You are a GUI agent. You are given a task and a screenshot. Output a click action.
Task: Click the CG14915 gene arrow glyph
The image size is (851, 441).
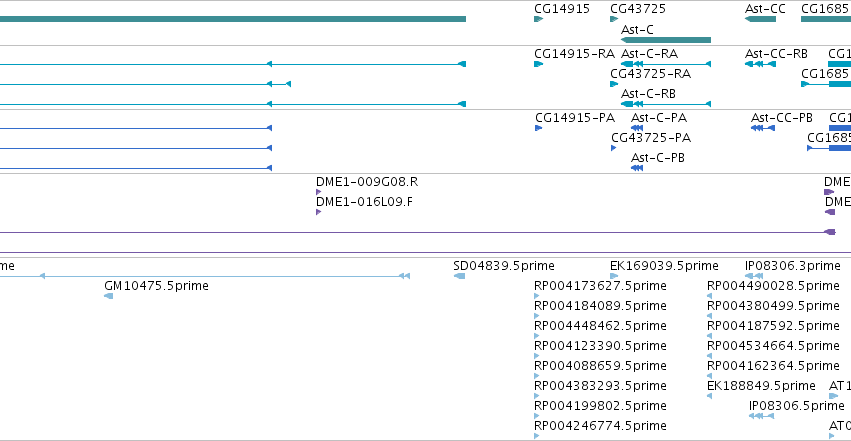click(x=538, y=19)
